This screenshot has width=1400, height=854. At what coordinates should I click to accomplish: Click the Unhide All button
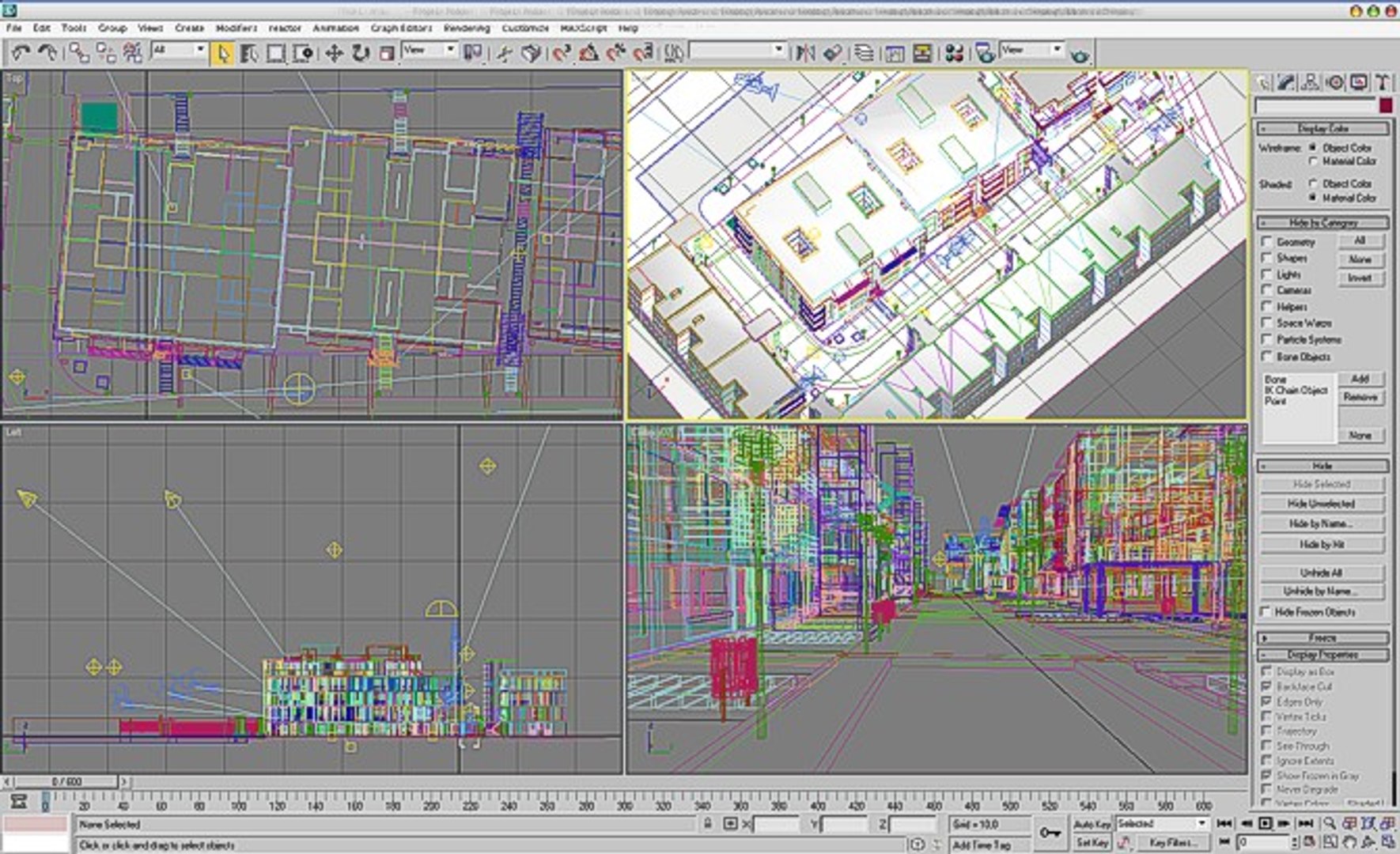click(1322, 572)
